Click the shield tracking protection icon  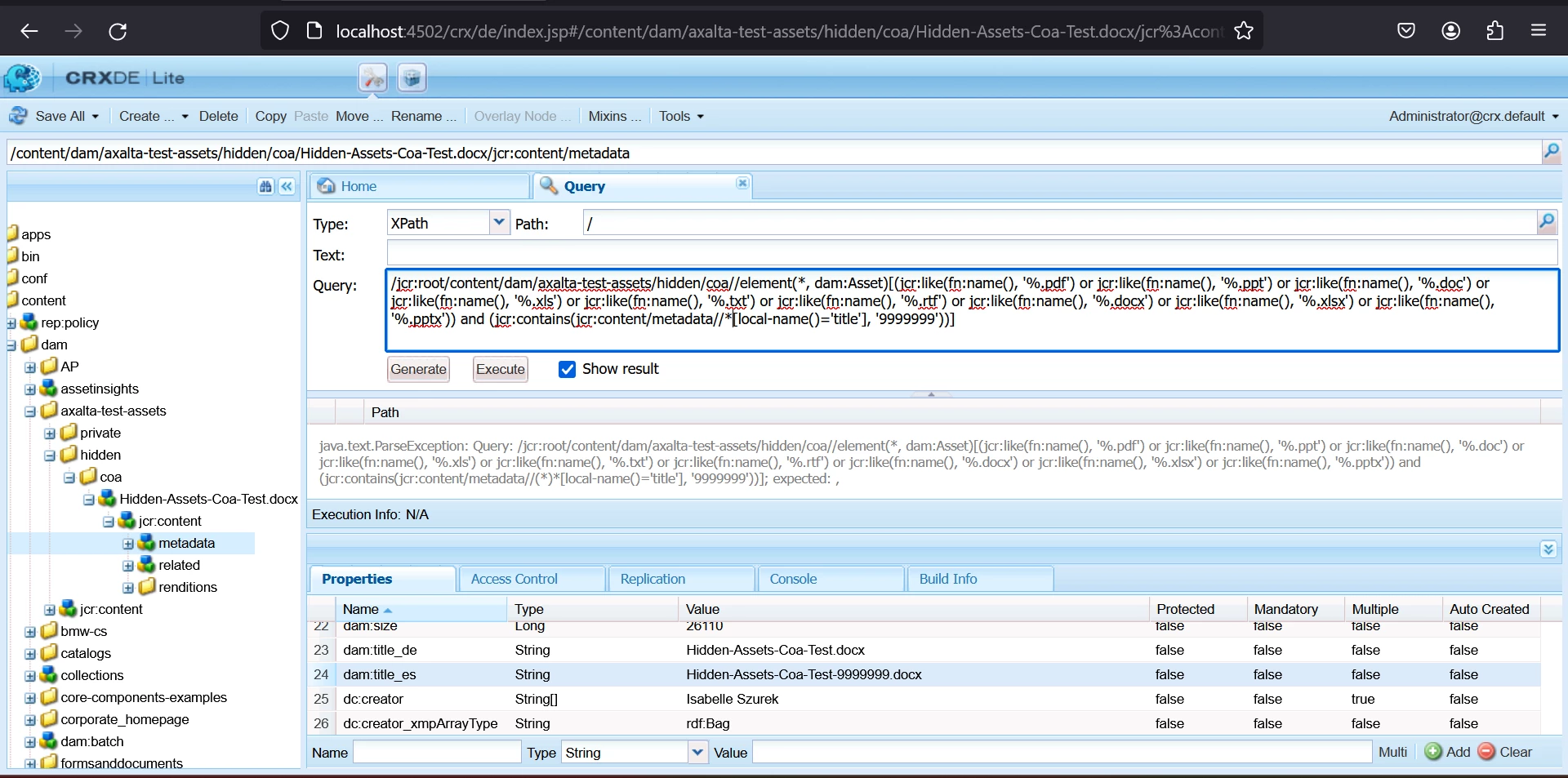280,31
